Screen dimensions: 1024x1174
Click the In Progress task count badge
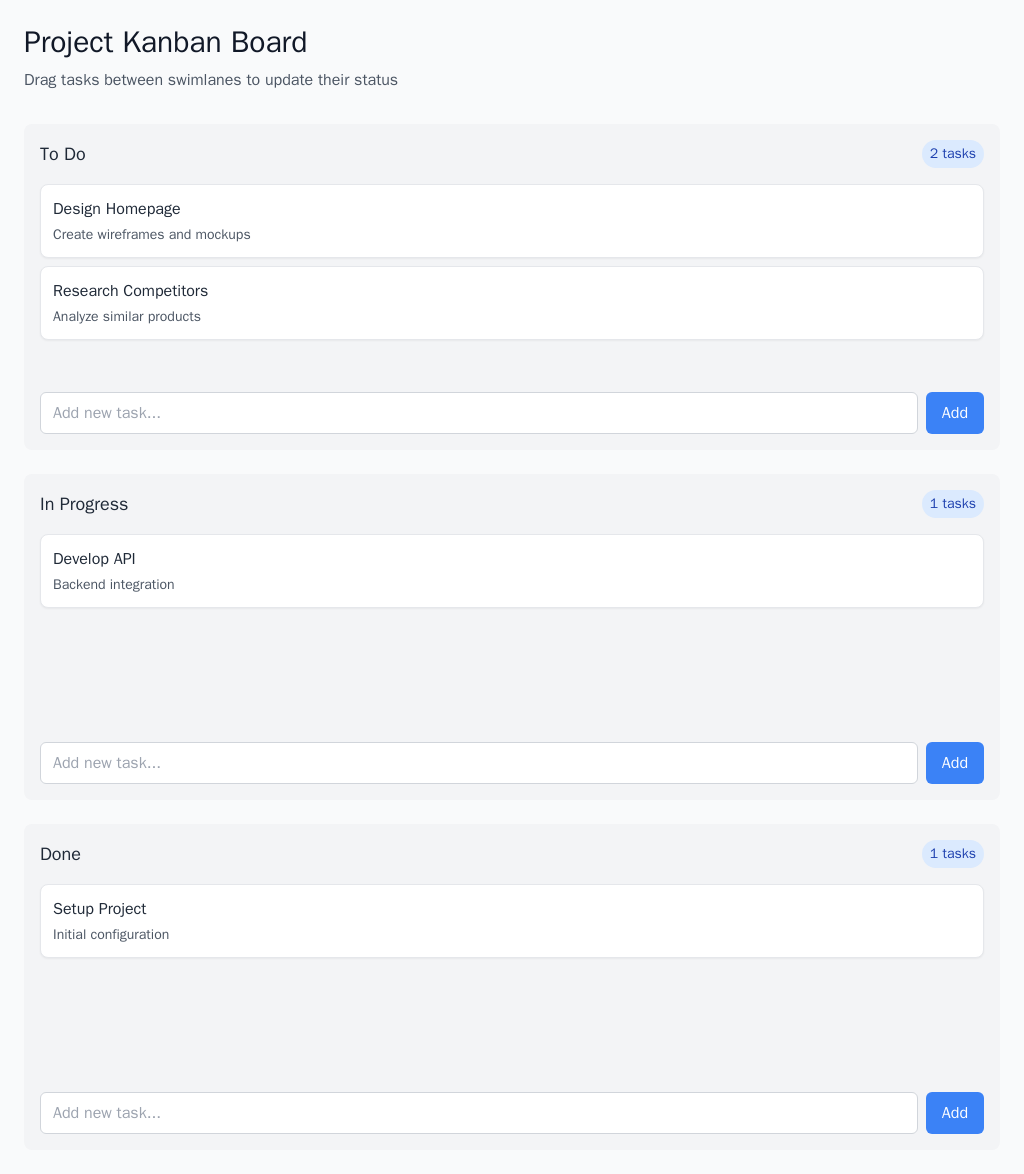pyautogui.click(x=952, y=504)
